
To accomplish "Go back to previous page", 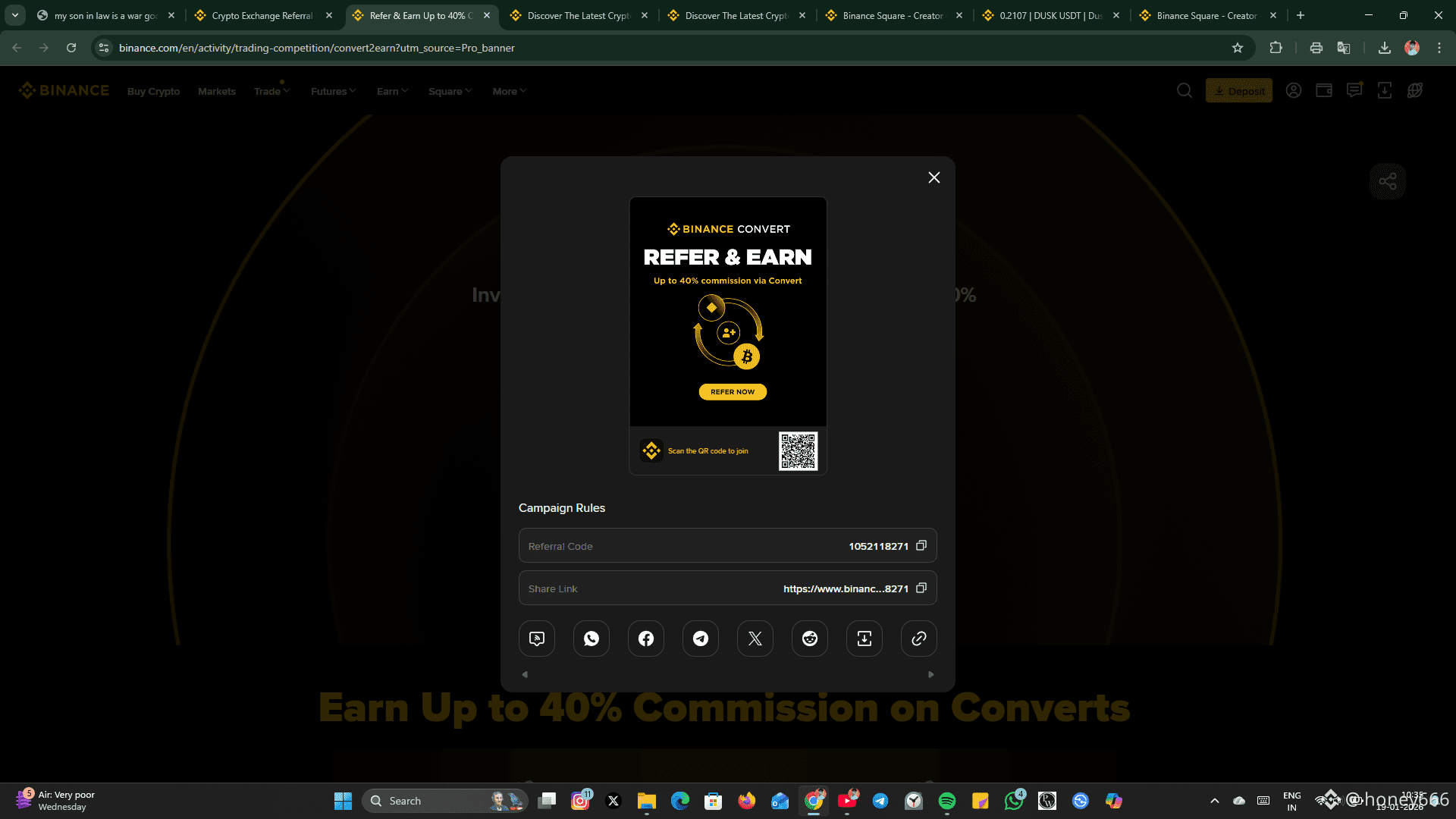I will click(17, 48).
